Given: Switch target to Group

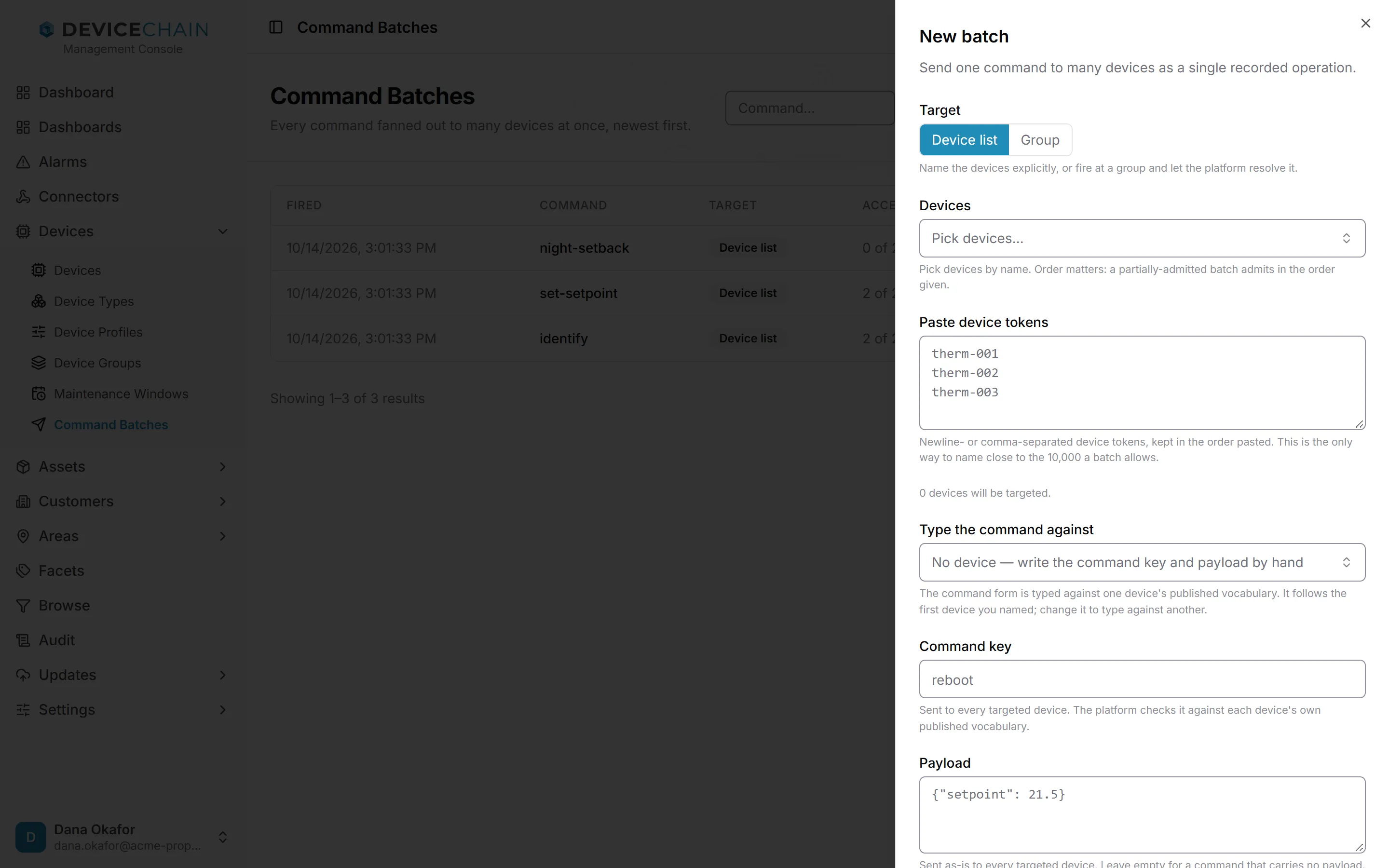Looking at the screenshot, I should [1039, 140].
